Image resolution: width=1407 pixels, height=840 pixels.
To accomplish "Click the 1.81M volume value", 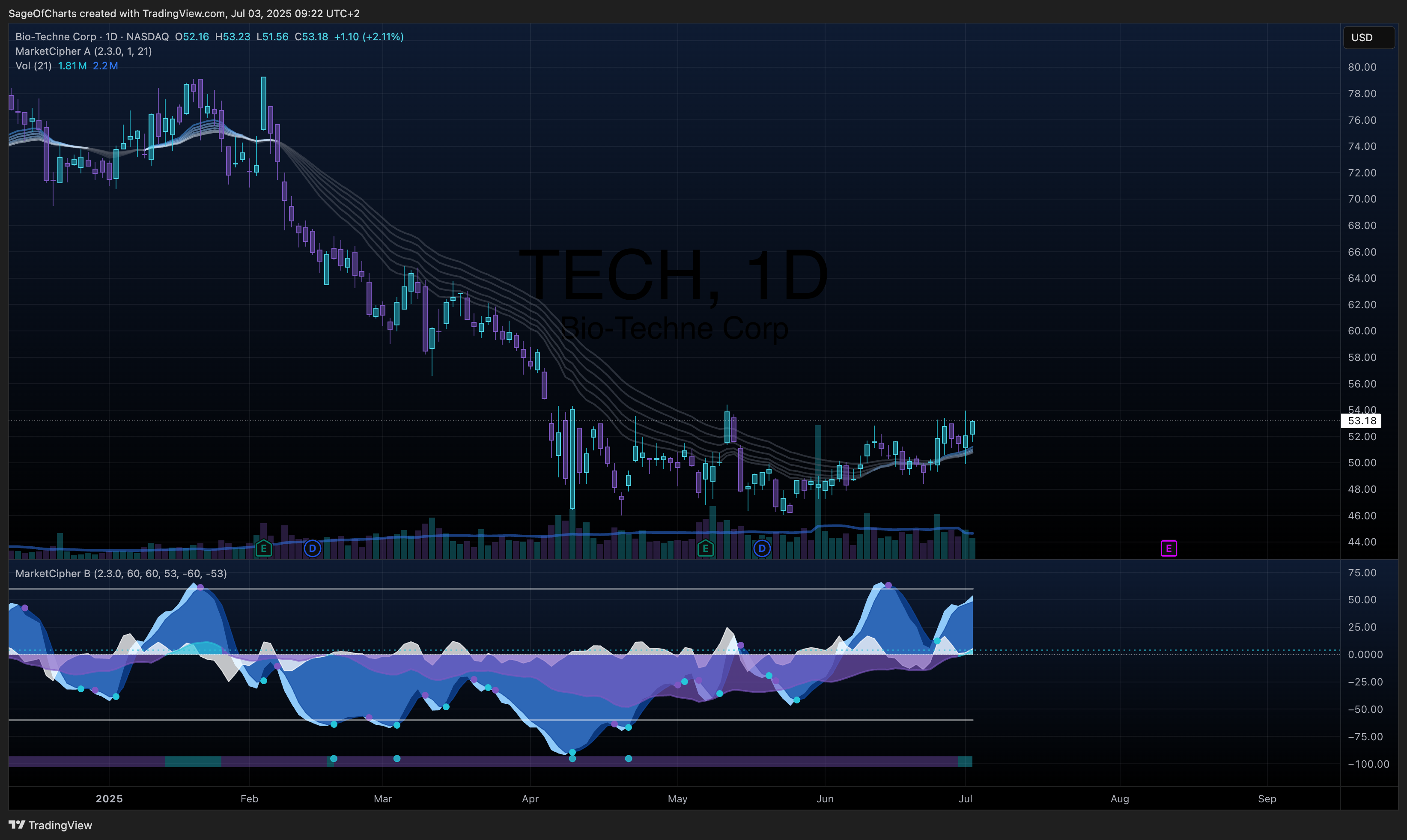I will click(x=72, y=66).
